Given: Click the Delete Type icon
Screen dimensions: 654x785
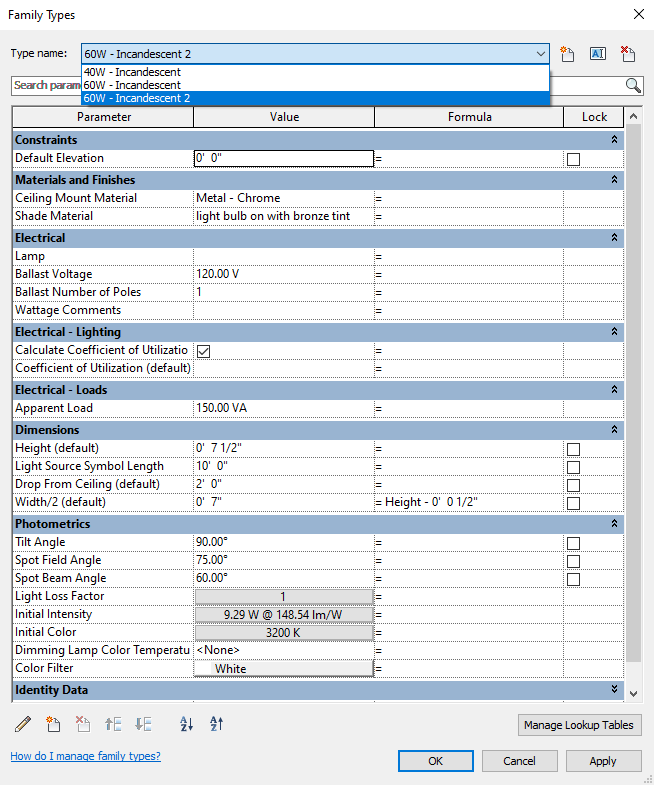Looking at the screenshot, I should pyautogui.click(x=628, y=54).
